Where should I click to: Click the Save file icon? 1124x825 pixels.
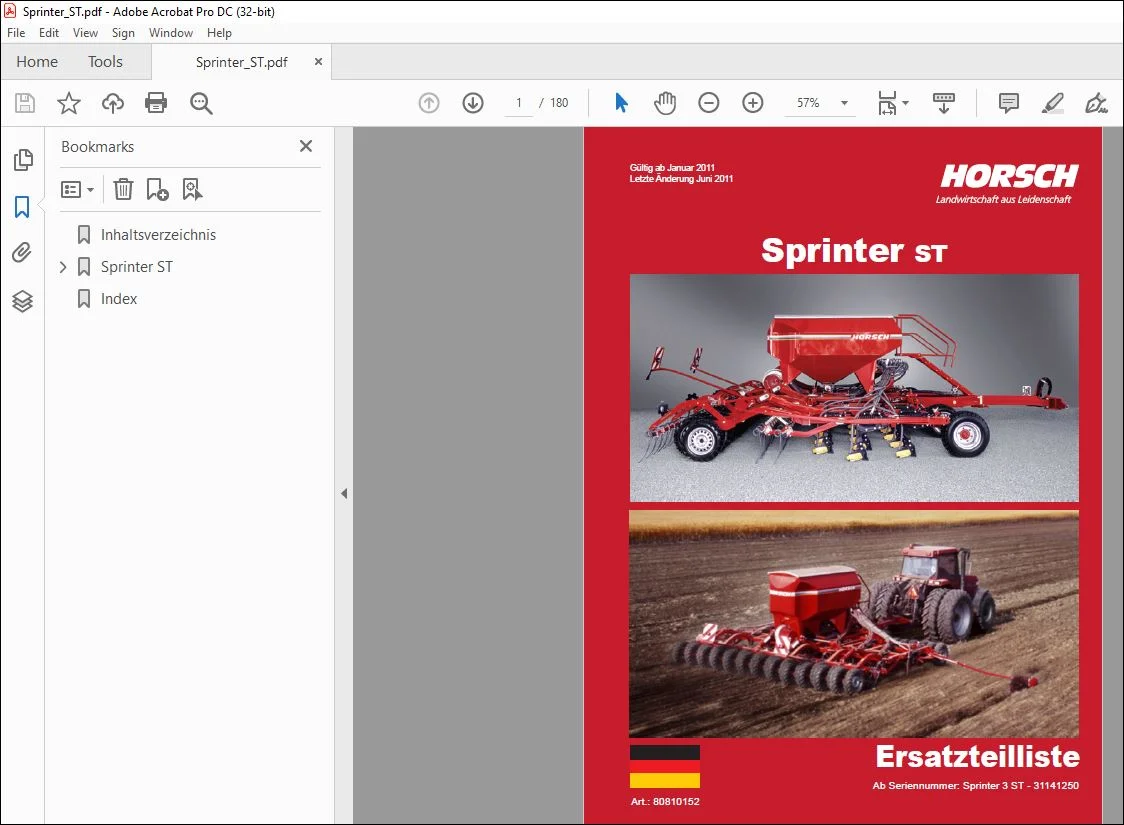25,103
